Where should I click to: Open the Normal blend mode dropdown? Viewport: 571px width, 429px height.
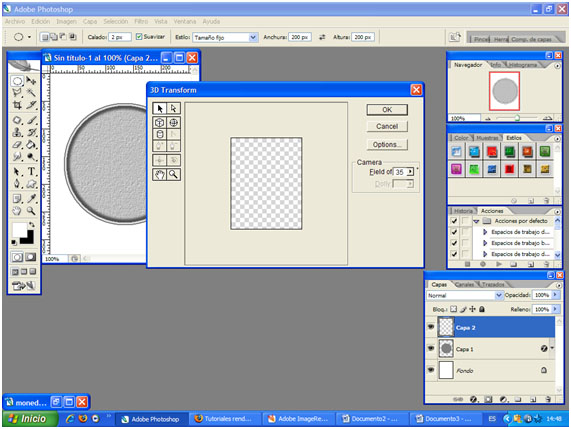point(464,295)
